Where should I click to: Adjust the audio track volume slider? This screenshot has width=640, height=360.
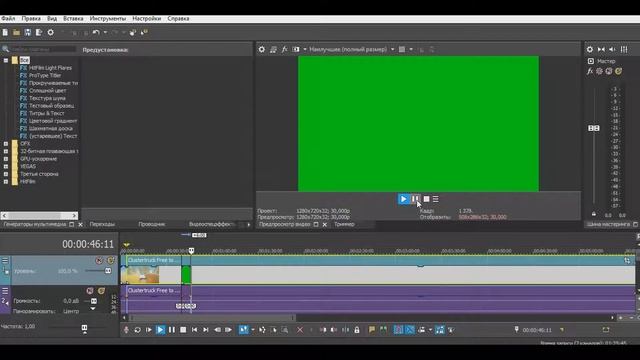(93, 301)
